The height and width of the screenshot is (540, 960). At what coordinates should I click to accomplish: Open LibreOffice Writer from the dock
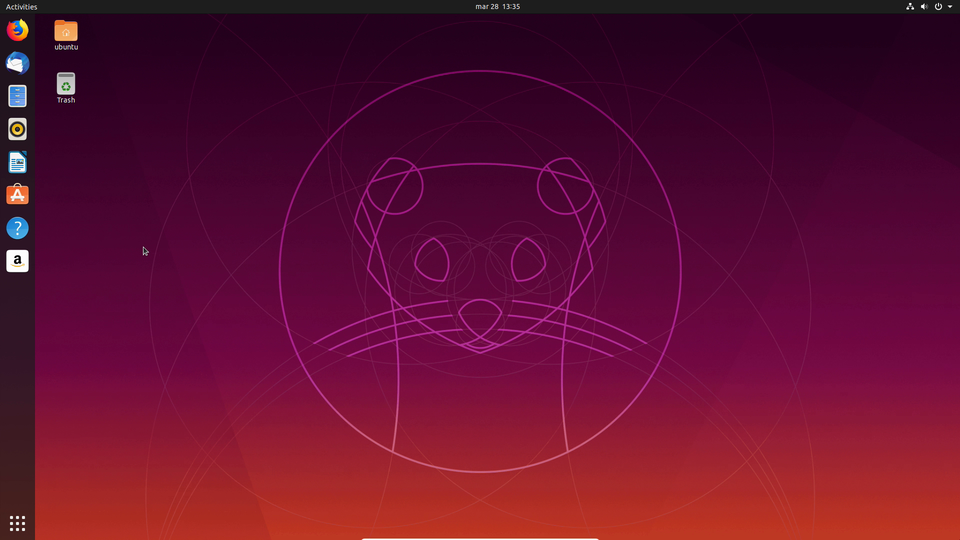[17, 162]
